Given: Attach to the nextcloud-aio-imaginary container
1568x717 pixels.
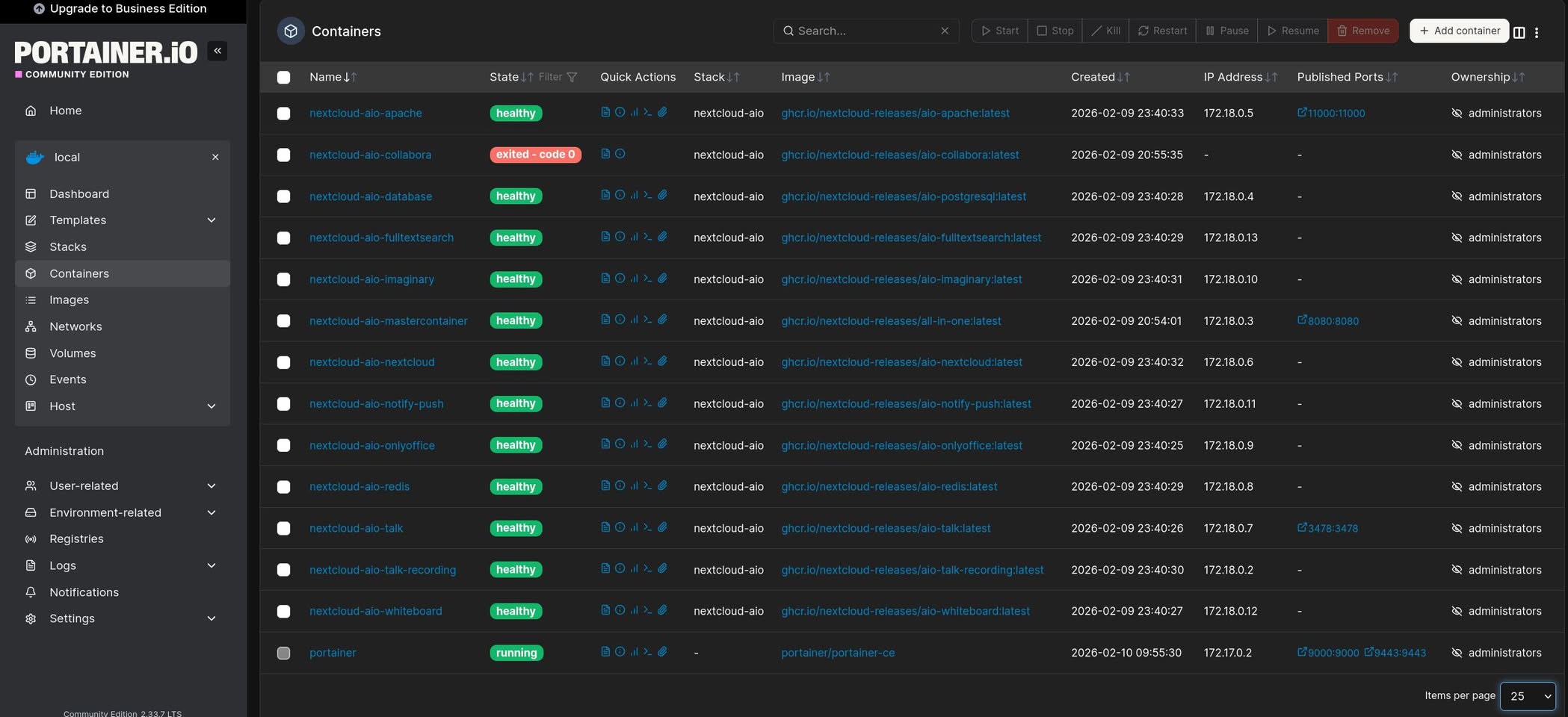Looking at the screenshot, I should (x=662, y=278).
